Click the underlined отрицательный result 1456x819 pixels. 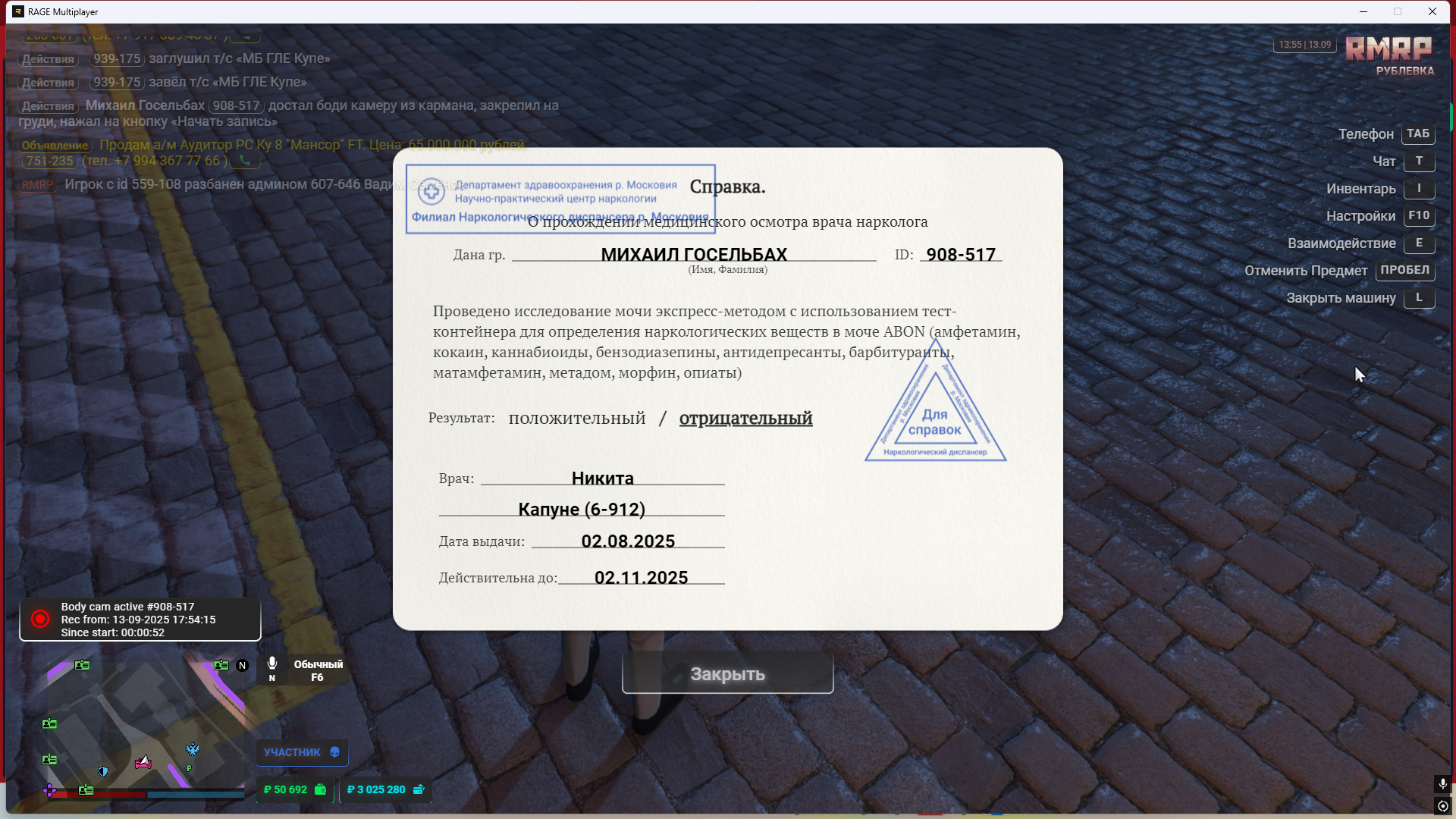pos(745,418)
